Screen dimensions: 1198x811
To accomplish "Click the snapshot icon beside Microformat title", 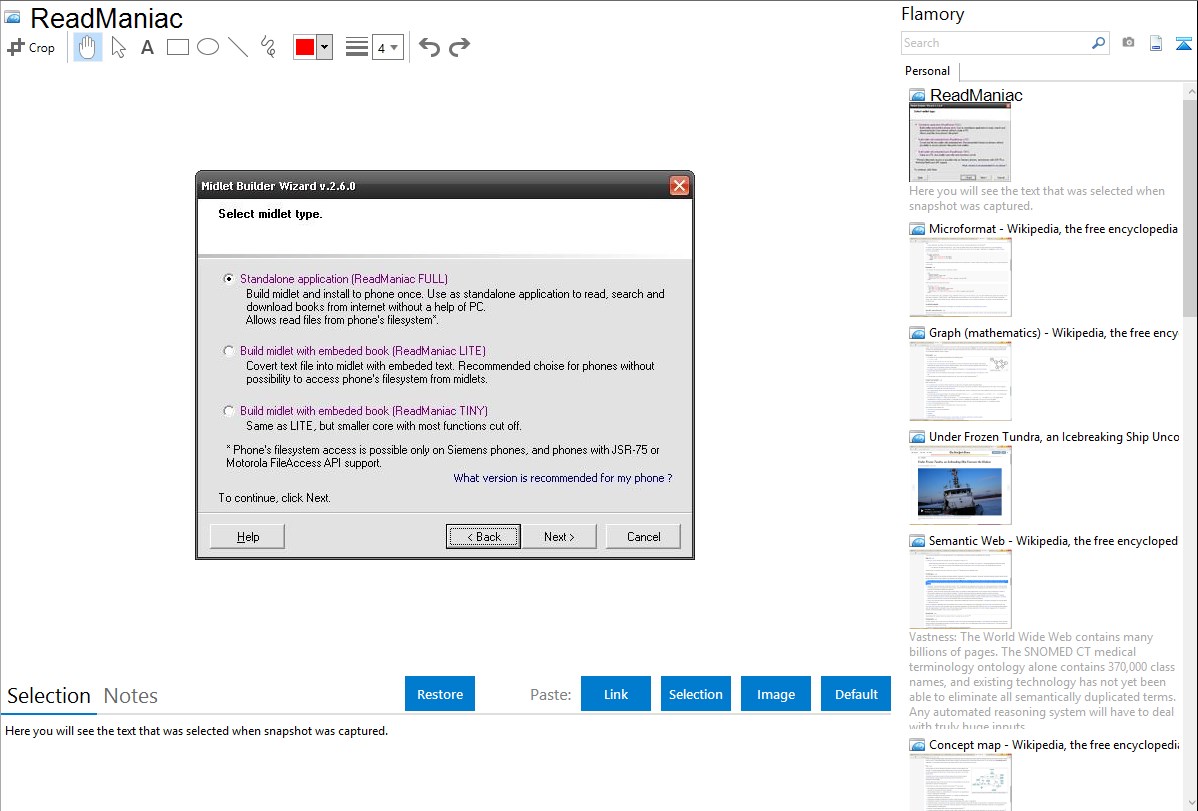I will tap(917, 229).
